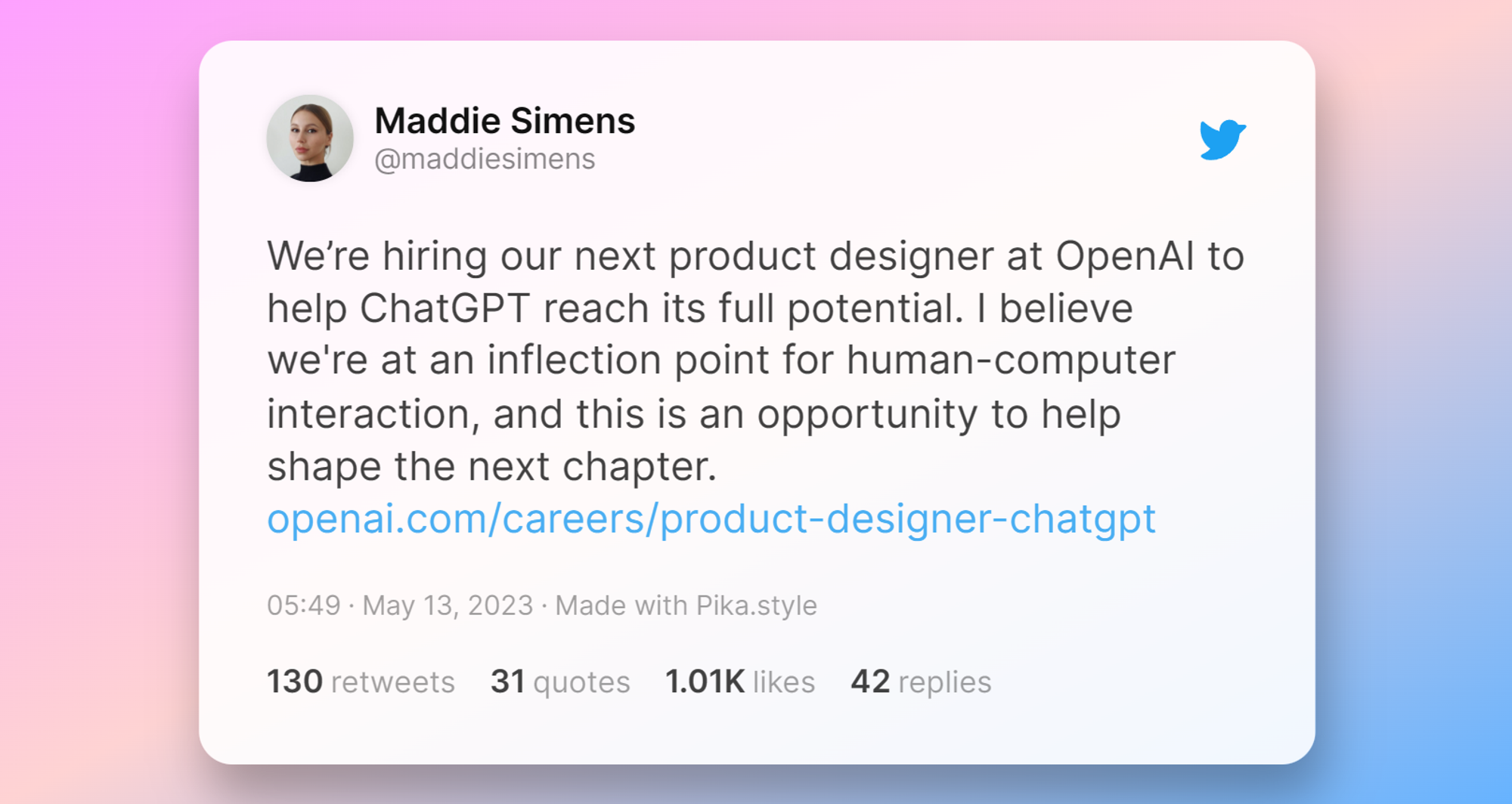
Task: Click the blue Twitter bird logo
Action: 1222,139
